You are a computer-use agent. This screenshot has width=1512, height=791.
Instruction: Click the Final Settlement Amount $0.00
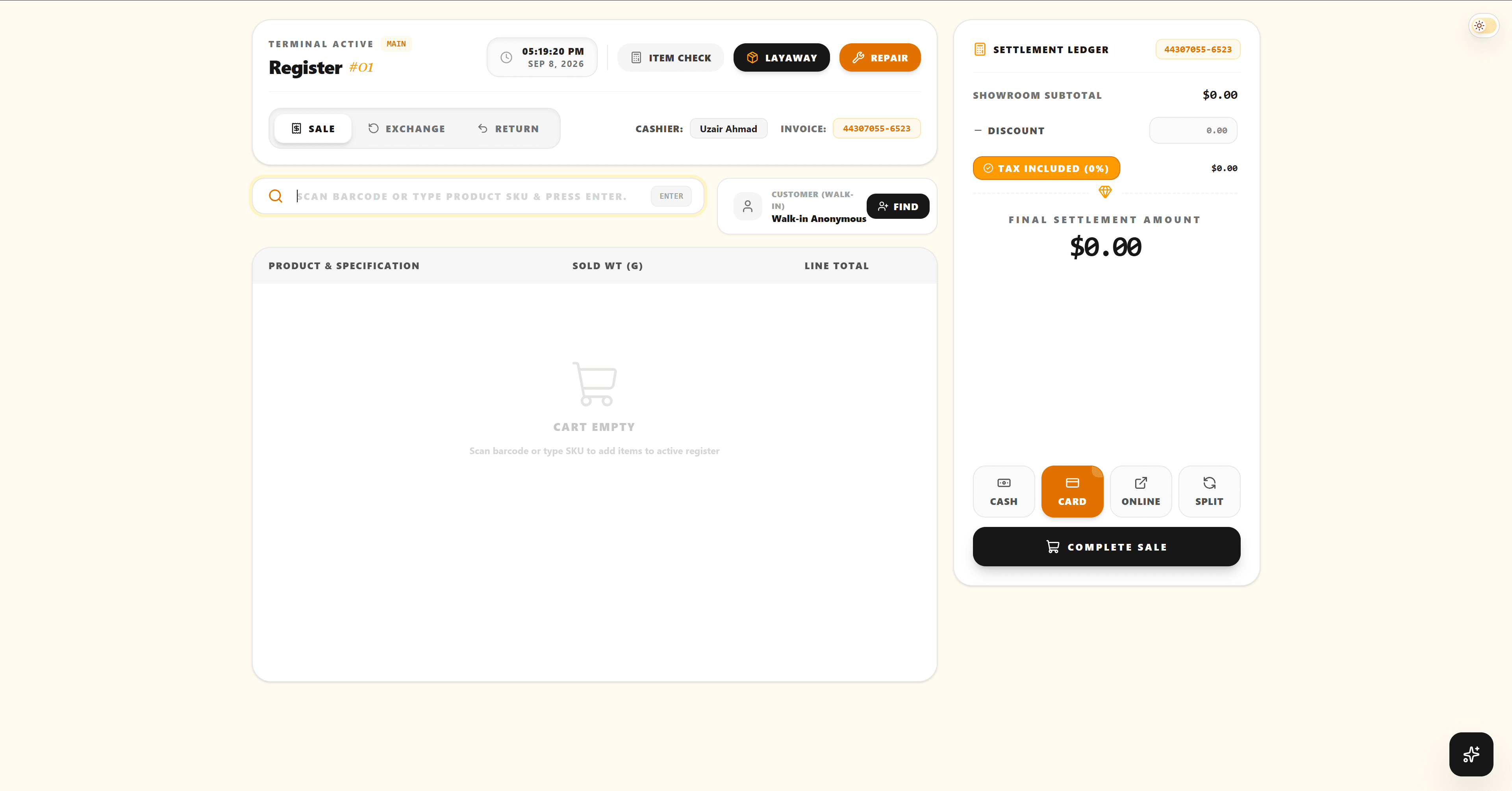[1105, 247]
